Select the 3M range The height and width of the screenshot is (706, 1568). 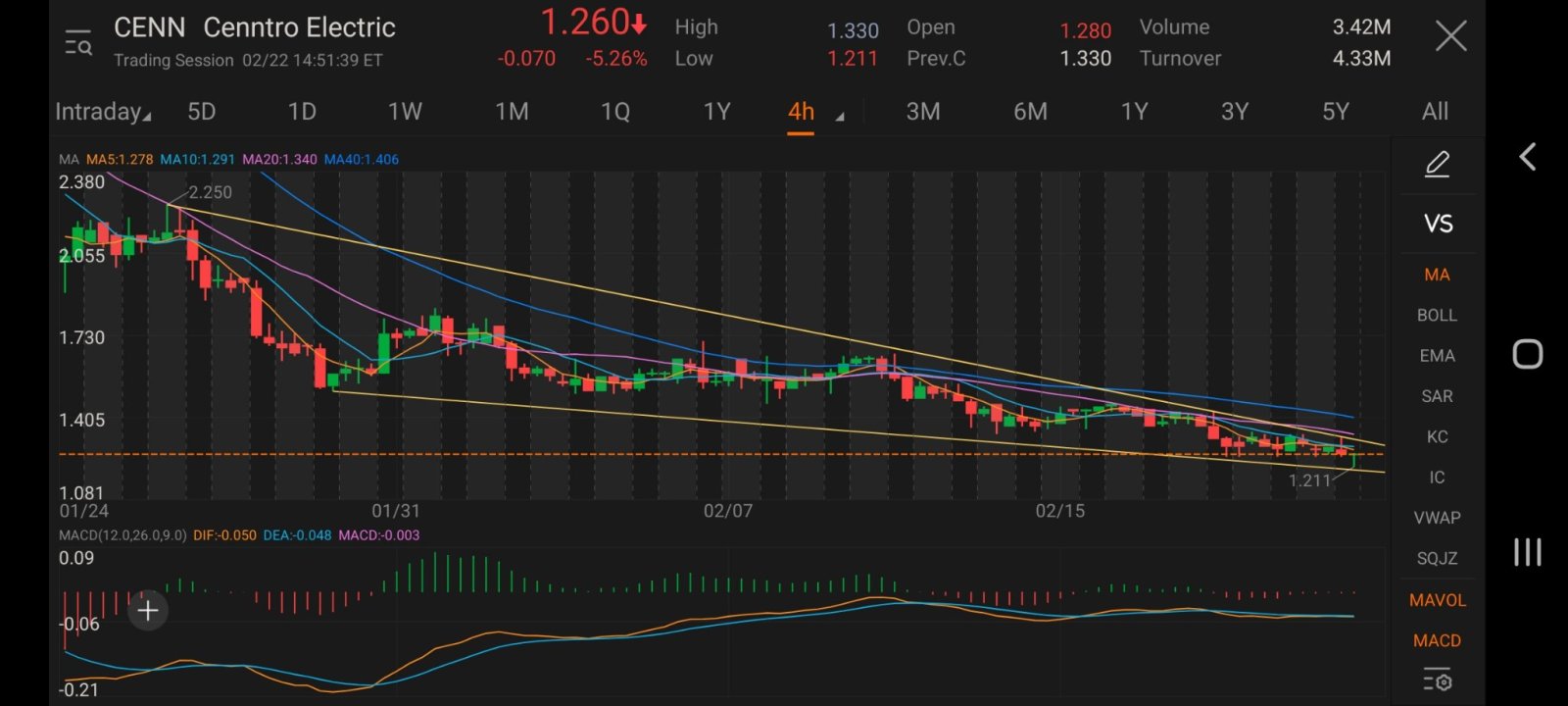(923, 112)
